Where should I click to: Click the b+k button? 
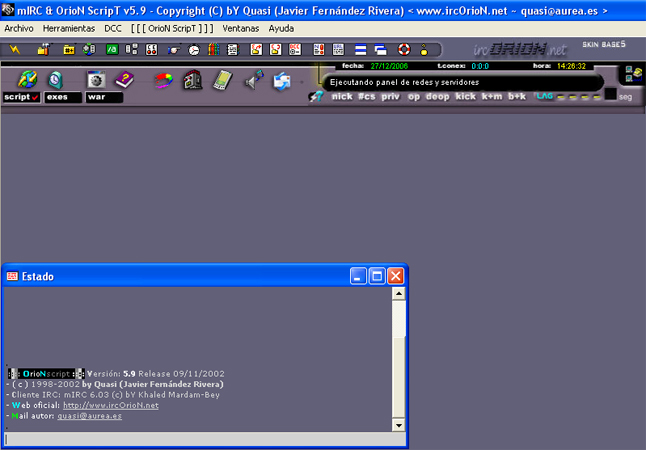pyautogui.click(x=517, y=96)
